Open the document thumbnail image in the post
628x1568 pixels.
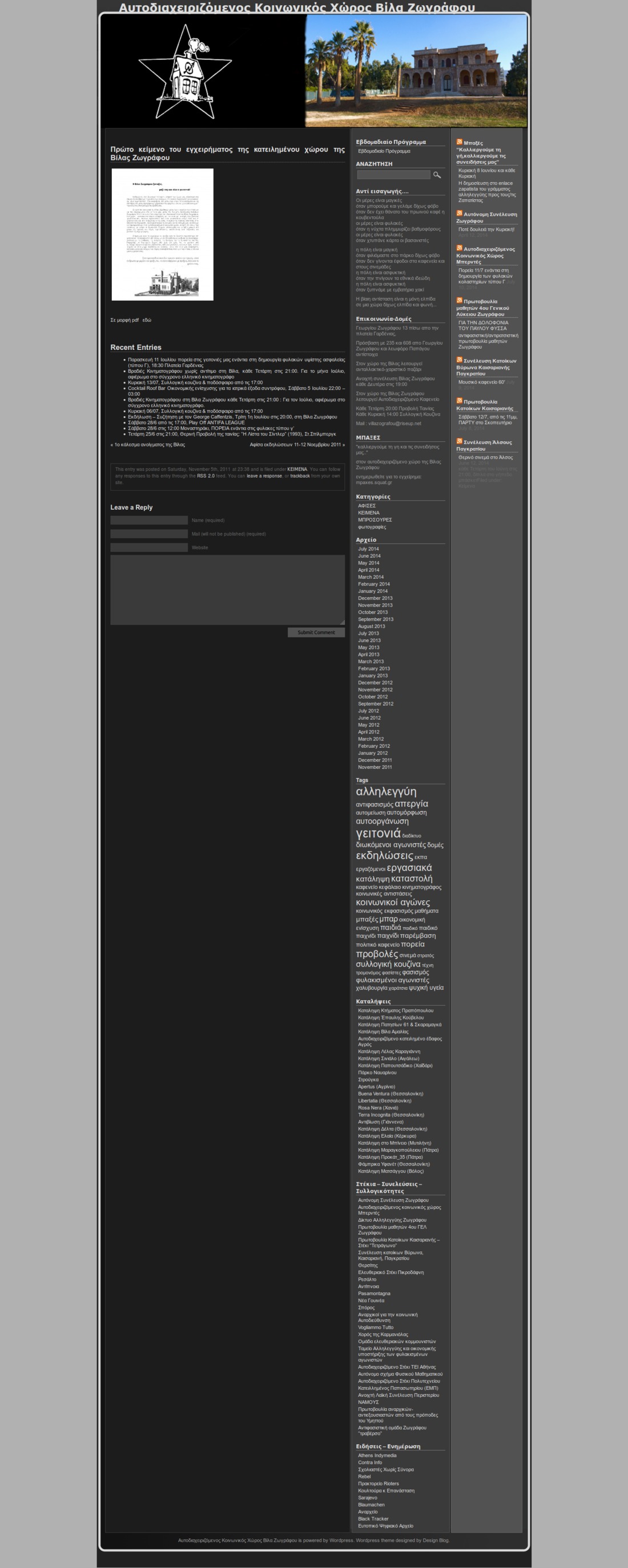[x=163, y=235]
